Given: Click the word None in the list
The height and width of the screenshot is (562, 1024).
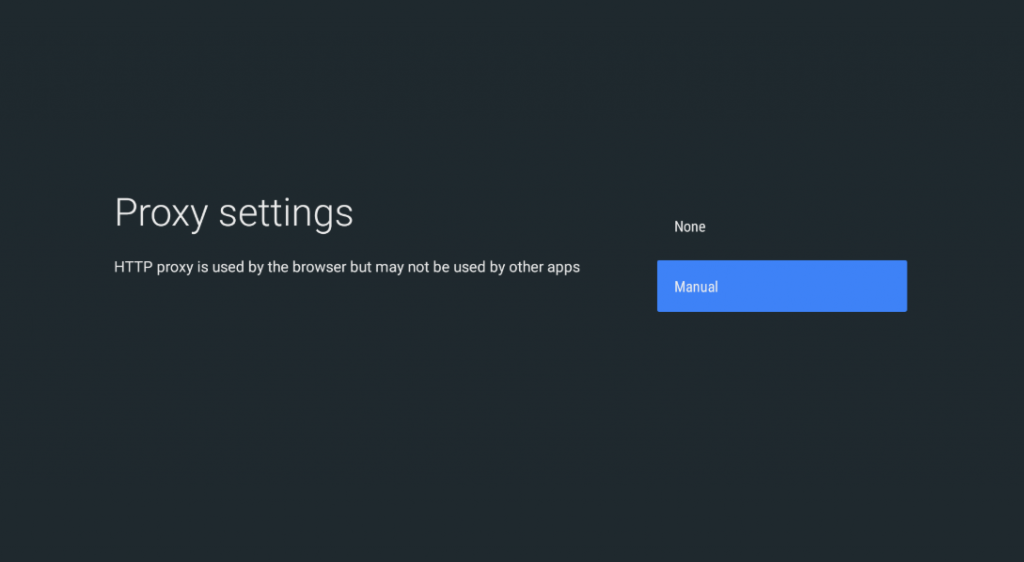Looking at the screenshot, I should [690, 227].
